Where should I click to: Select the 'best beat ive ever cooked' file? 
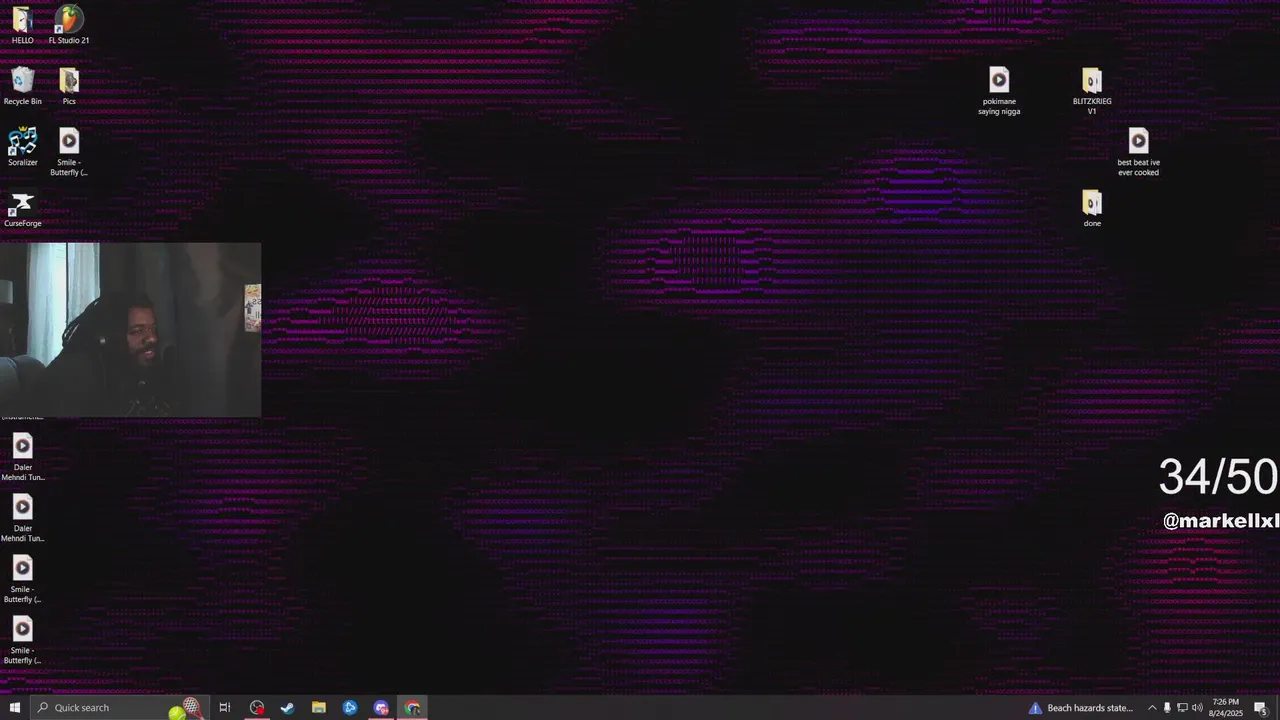[x=1138, y=152]
